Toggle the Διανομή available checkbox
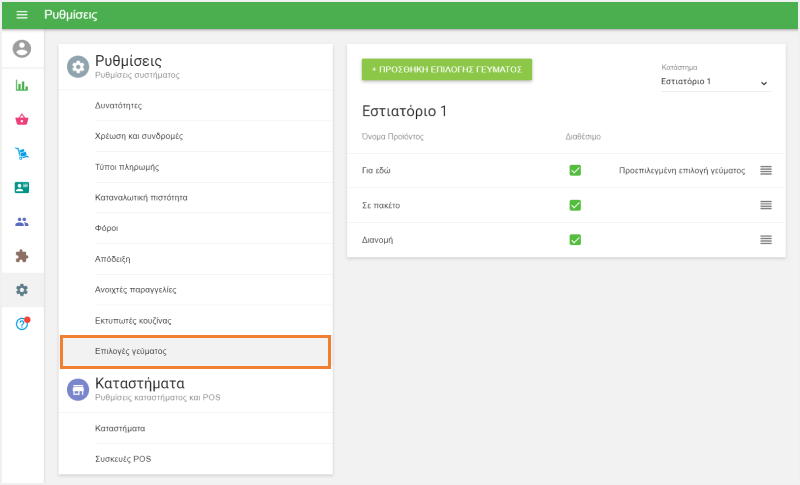The height and width of the screenshot is (485, 800). click(x=575, y=239)
